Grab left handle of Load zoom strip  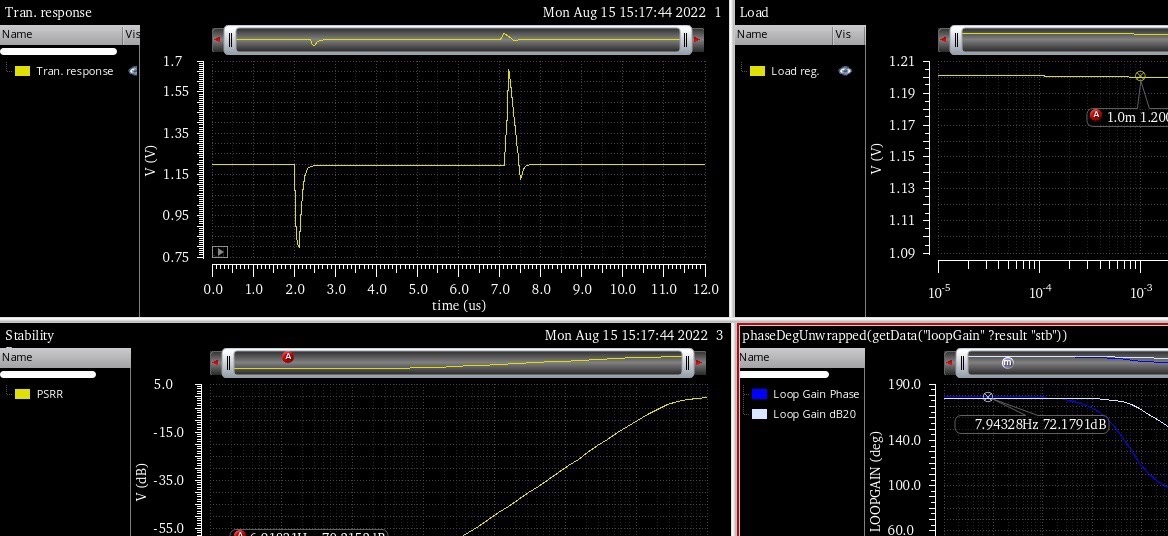pyautogui.click(x=957, y=39)
